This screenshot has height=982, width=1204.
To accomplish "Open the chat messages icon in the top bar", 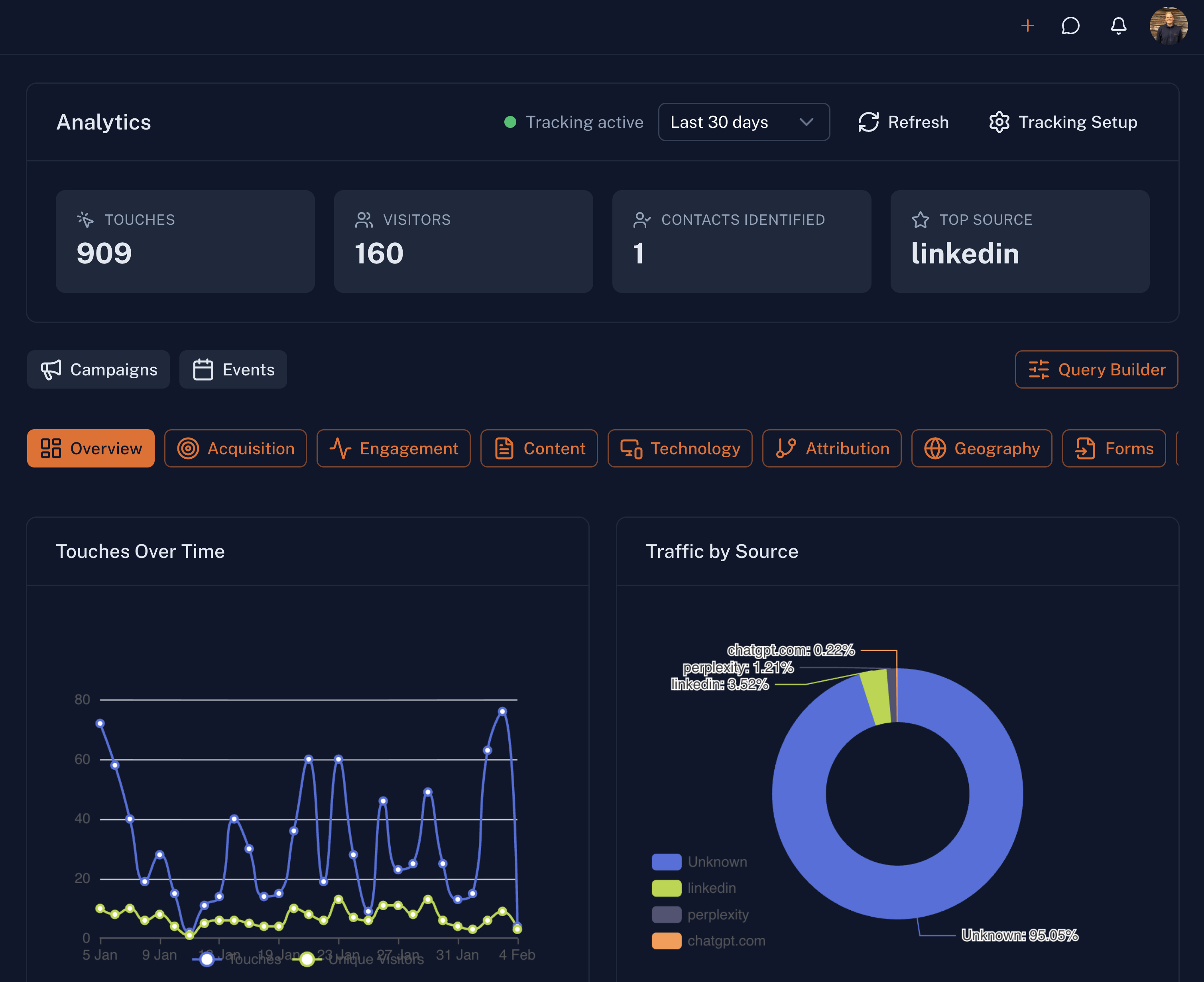I will 1070,26.
